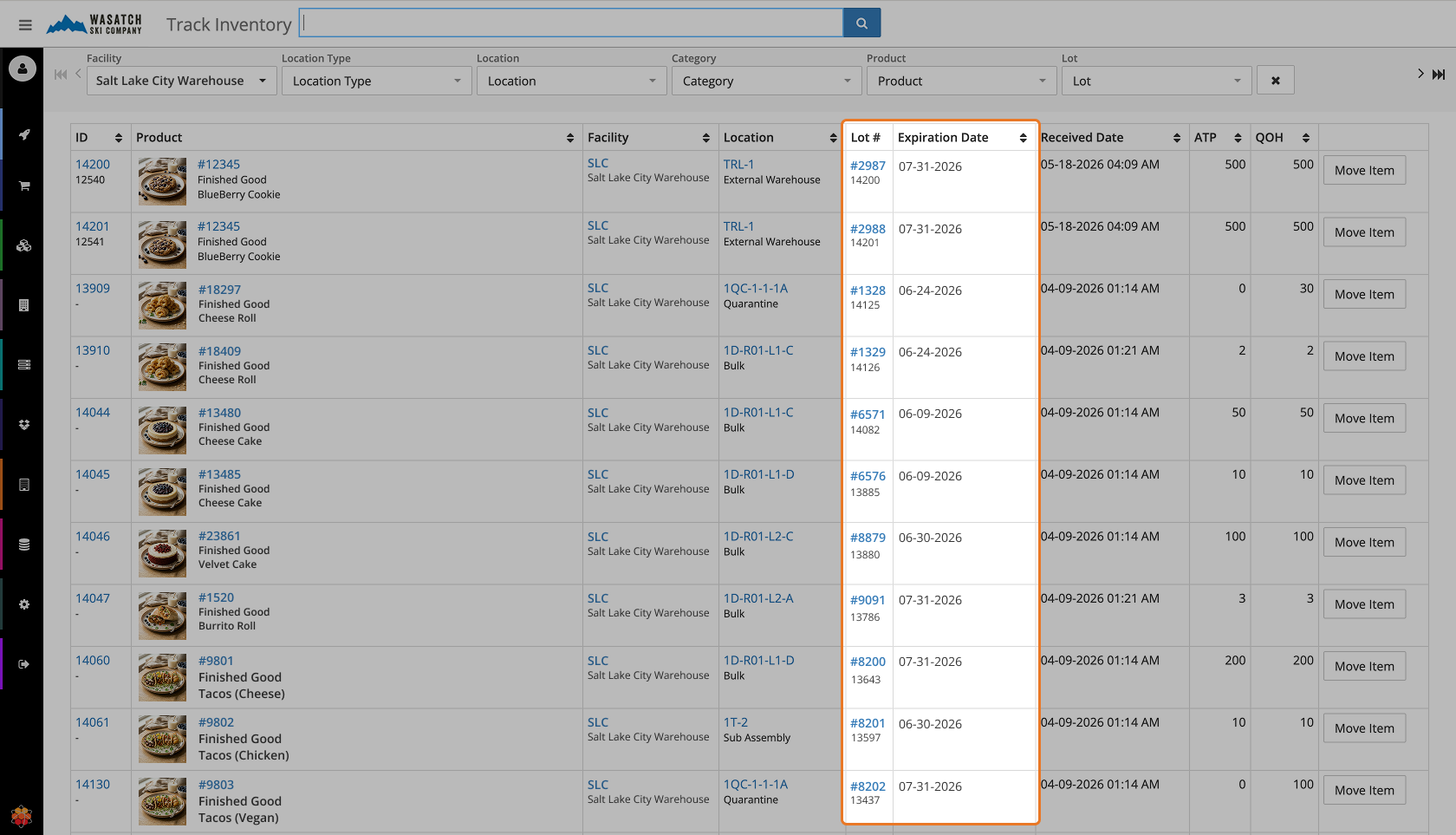Screen dimensions: 1456x835
Task: Open the receipt document sidebar icon
Action: click(24, 485)
